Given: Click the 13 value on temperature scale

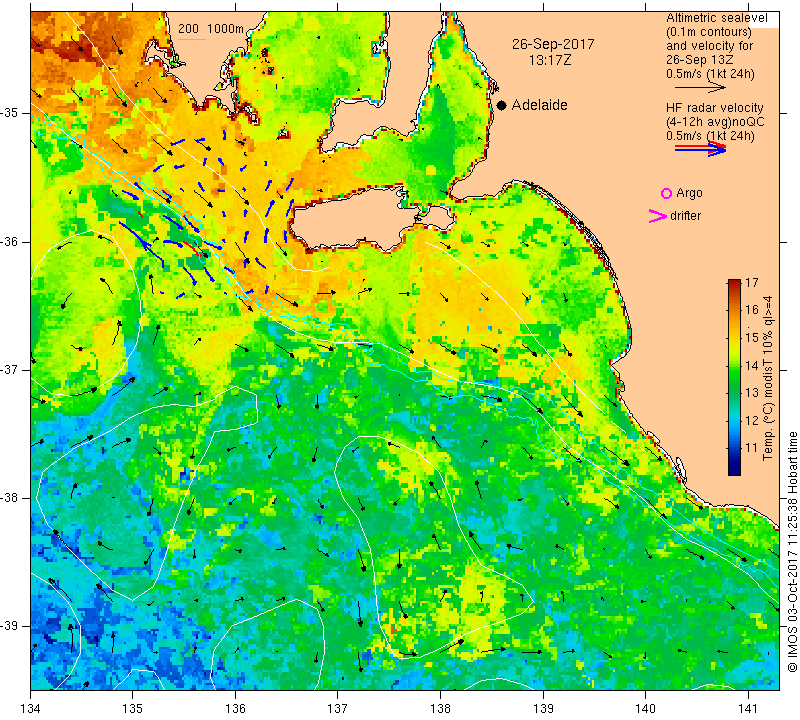Looking at the screenshot, I should (x=752, y=393).
